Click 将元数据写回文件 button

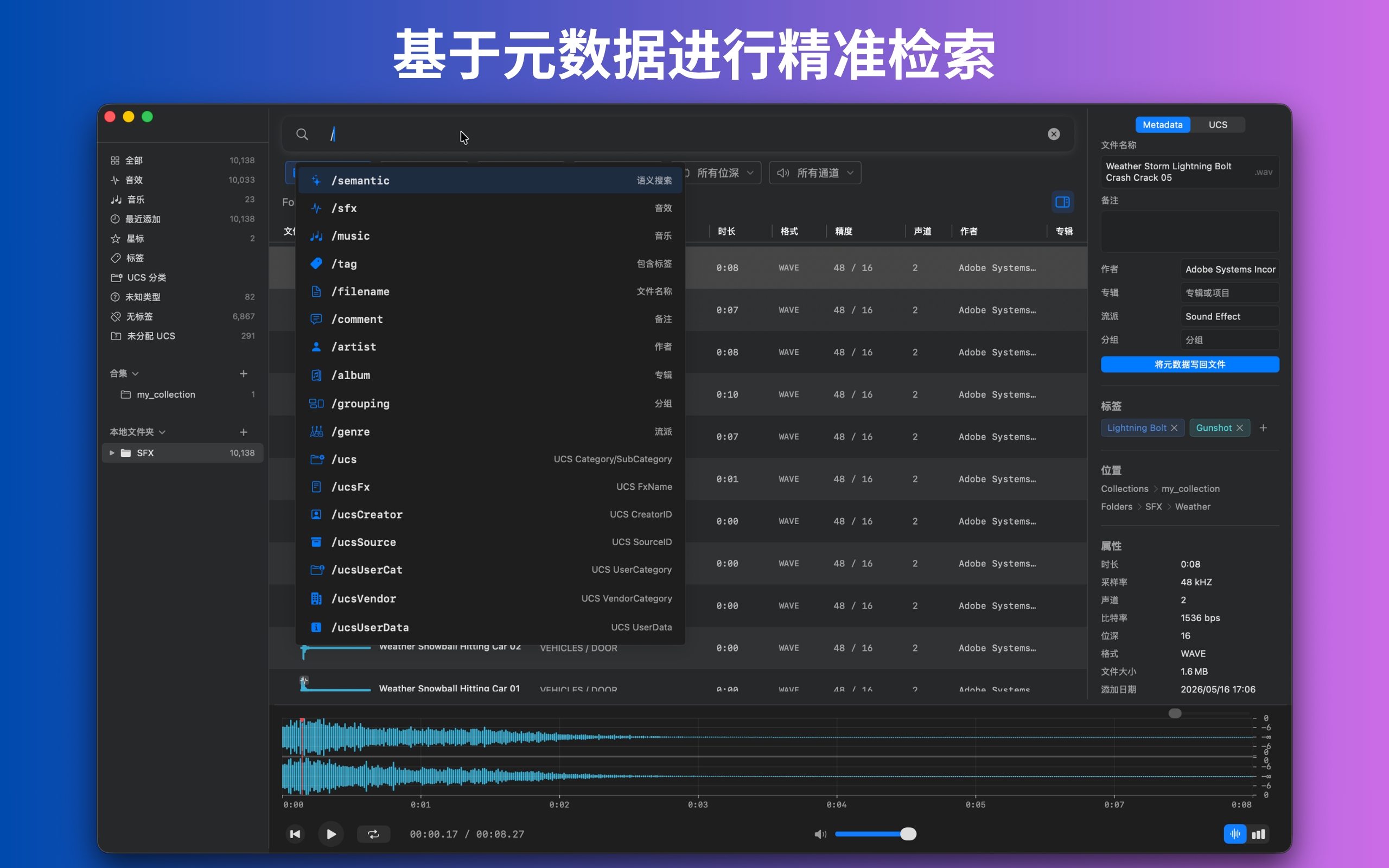[x=1190, y=365]
